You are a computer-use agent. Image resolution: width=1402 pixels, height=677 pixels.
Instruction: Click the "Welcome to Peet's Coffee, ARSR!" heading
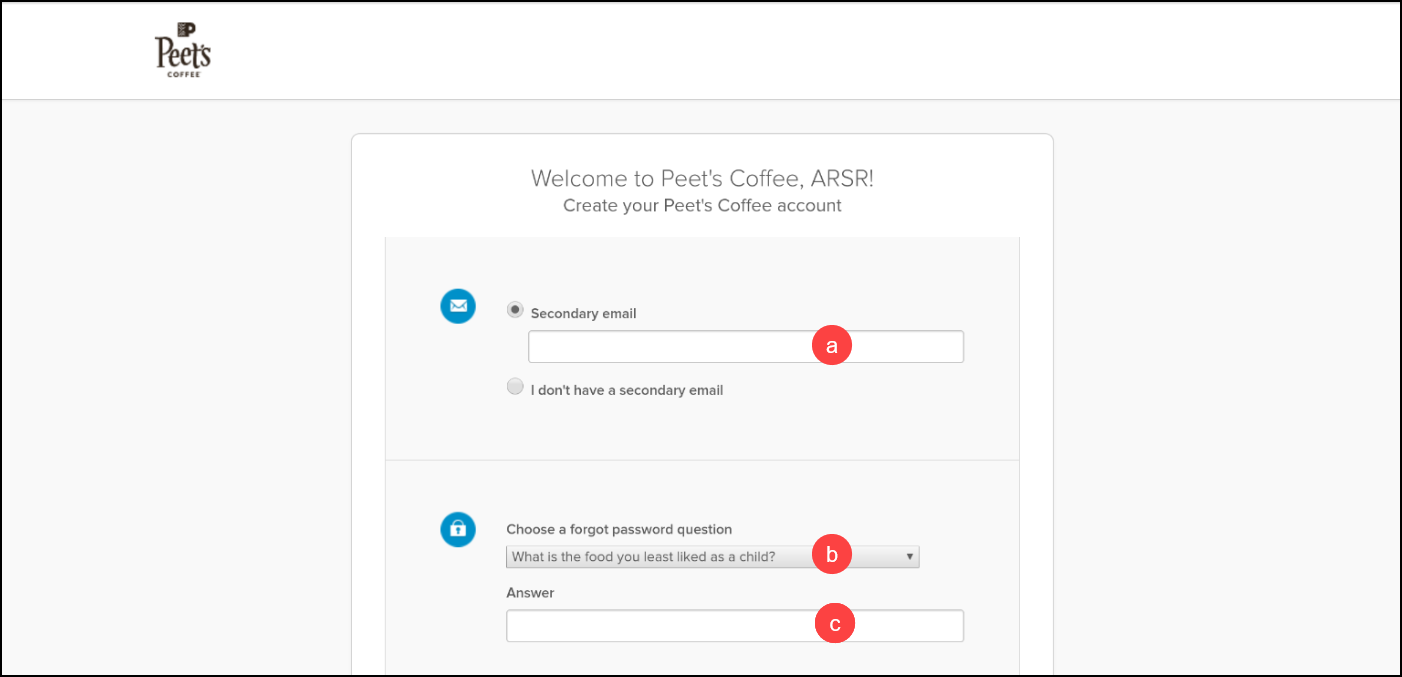coord(703,178)
